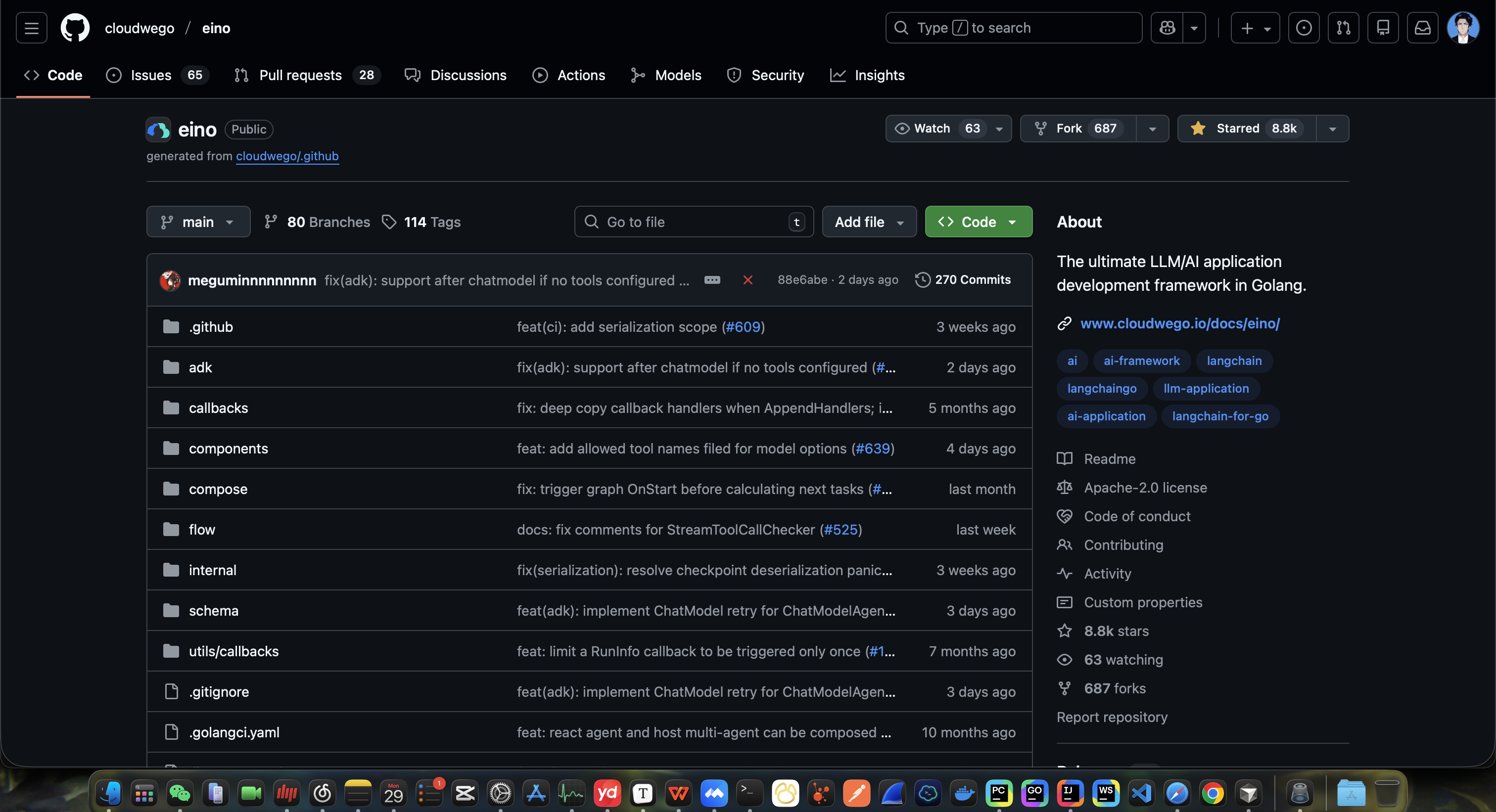Switch to the Pull requests tab
Screen dimensions: 1496x812
300,75
